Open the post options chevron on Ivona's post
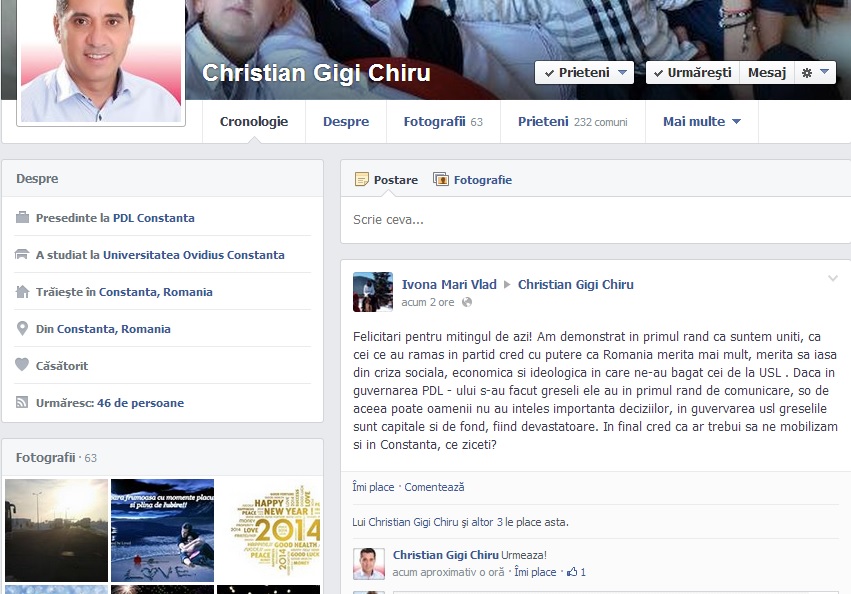Screen dimensions: 851x594 (833, 279)
